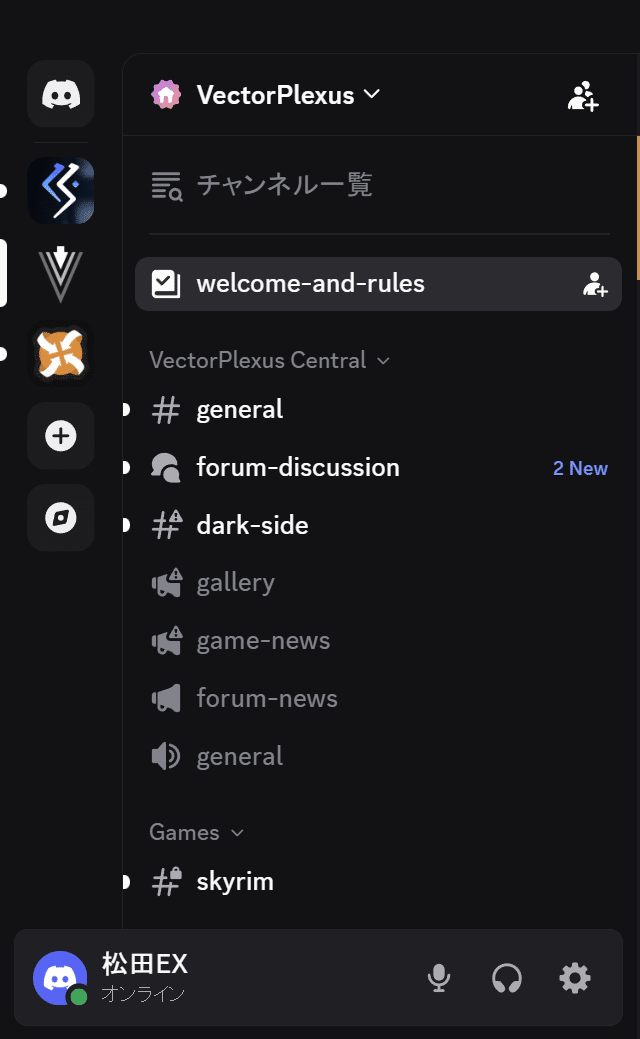Collapse the VectorPlexus Central category
Image resolution: width=640 pixels, height=1039 pixels.
tap(268, 360)
